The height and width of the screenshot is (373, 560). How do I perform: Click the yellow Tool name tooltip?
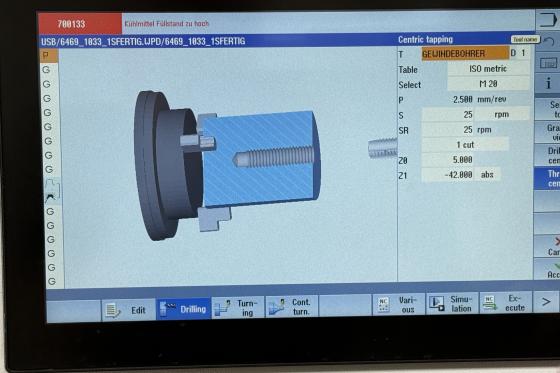(525, 39)
